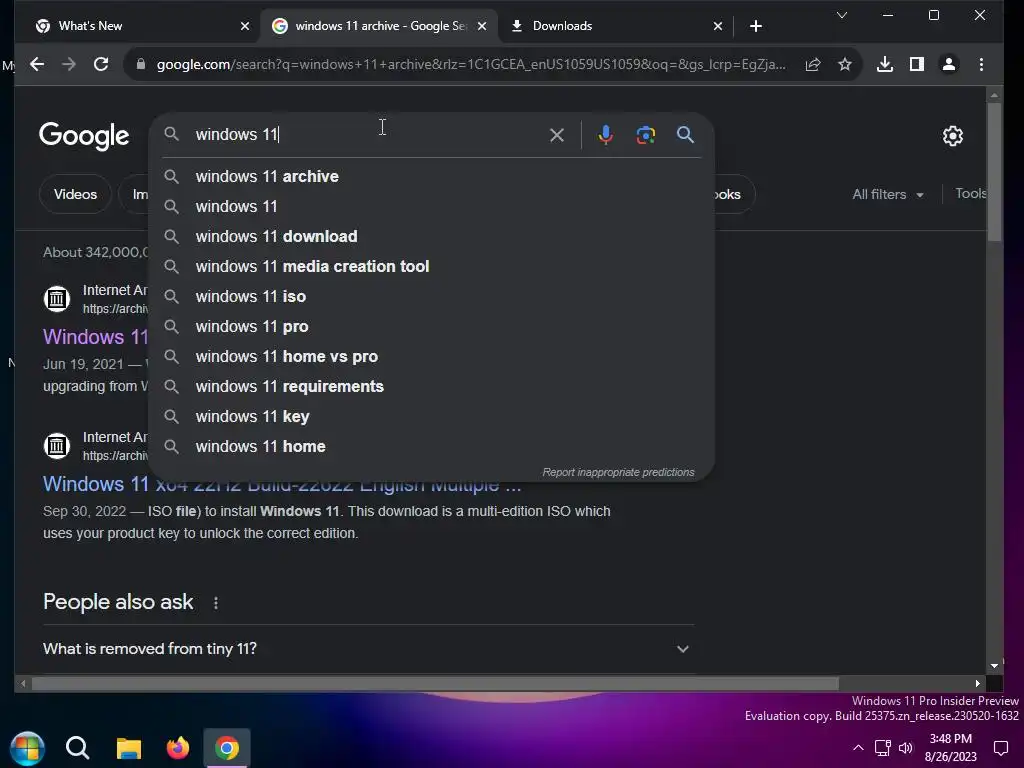The image size is (1024, 768).
Task: Show hidden tray icons chevron
Action: [858, 748]
